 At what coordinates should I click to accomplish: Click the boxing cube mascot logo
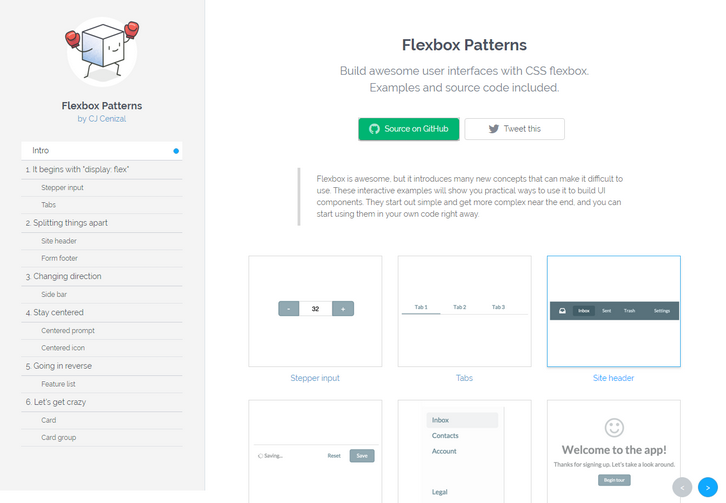tap(102, 50)
